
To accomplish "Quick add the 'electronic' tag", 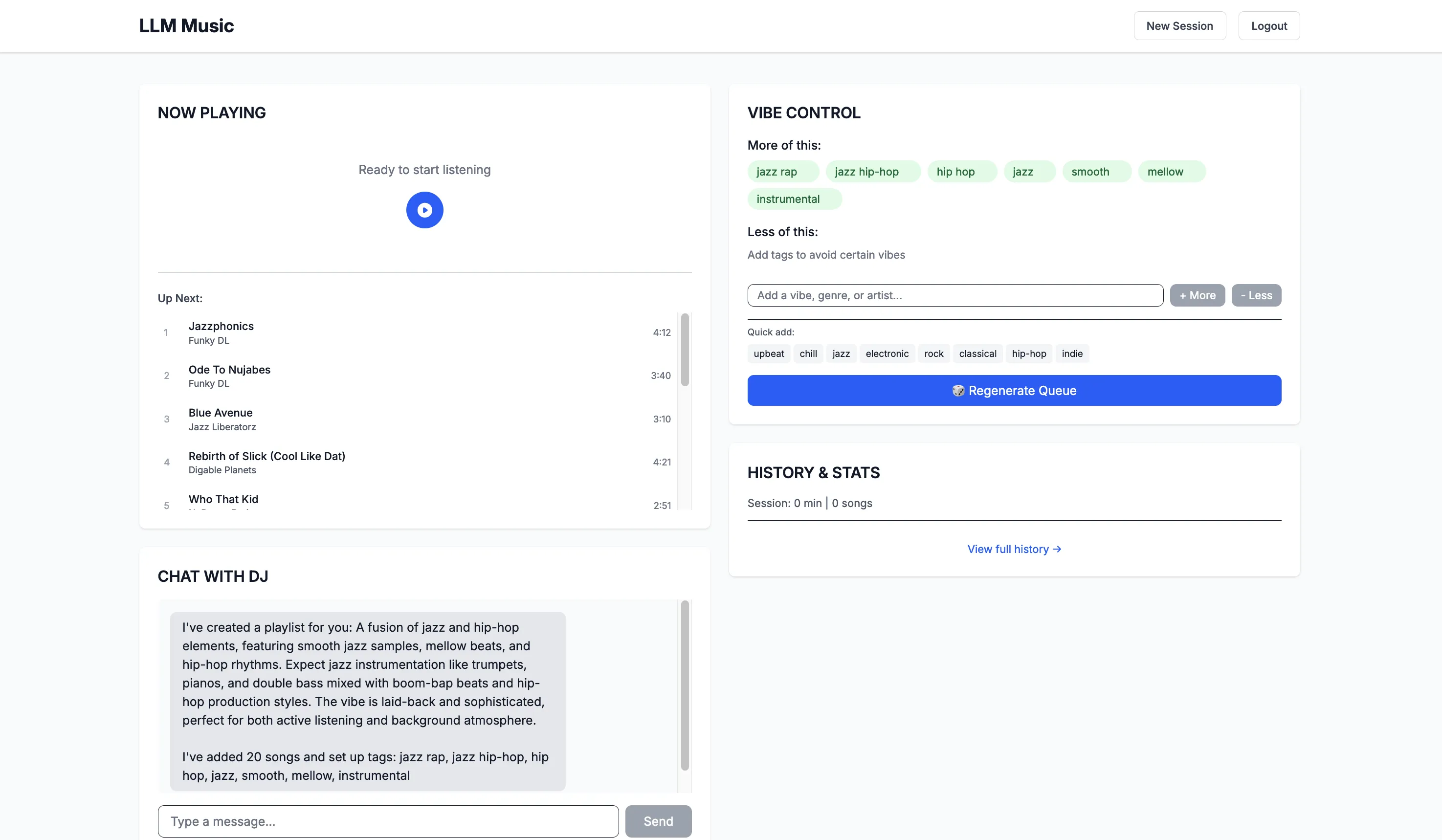I will [x=887, y=354].
